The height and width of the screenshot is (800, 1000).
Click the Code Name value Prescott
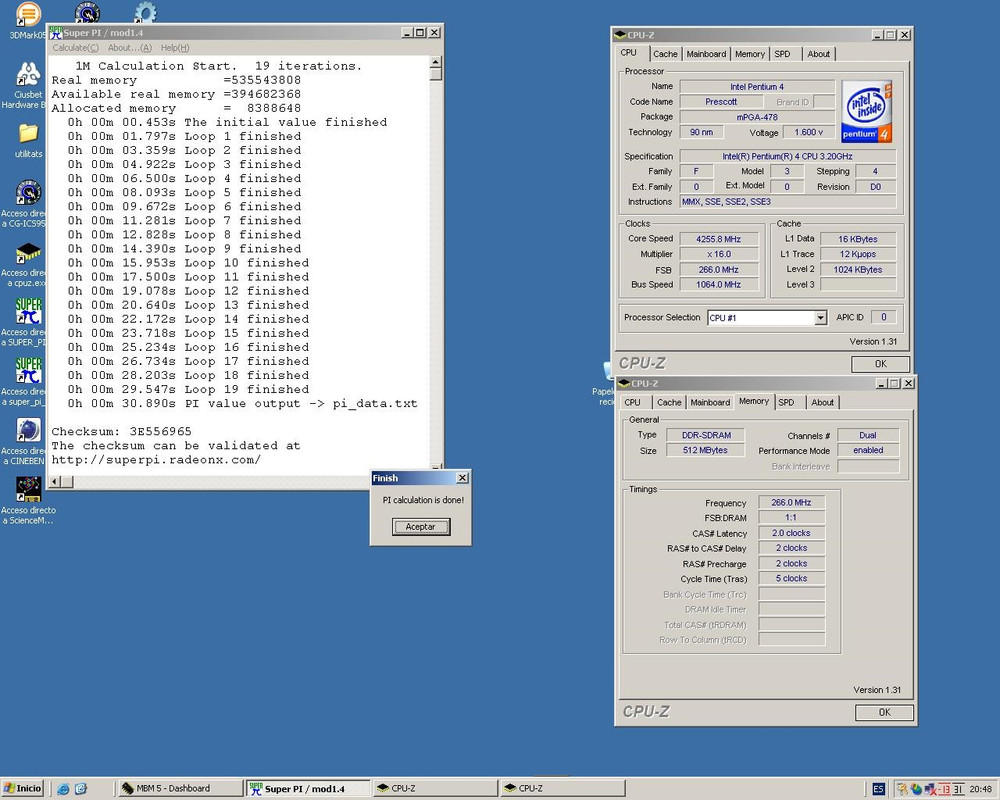click(721, 101)
